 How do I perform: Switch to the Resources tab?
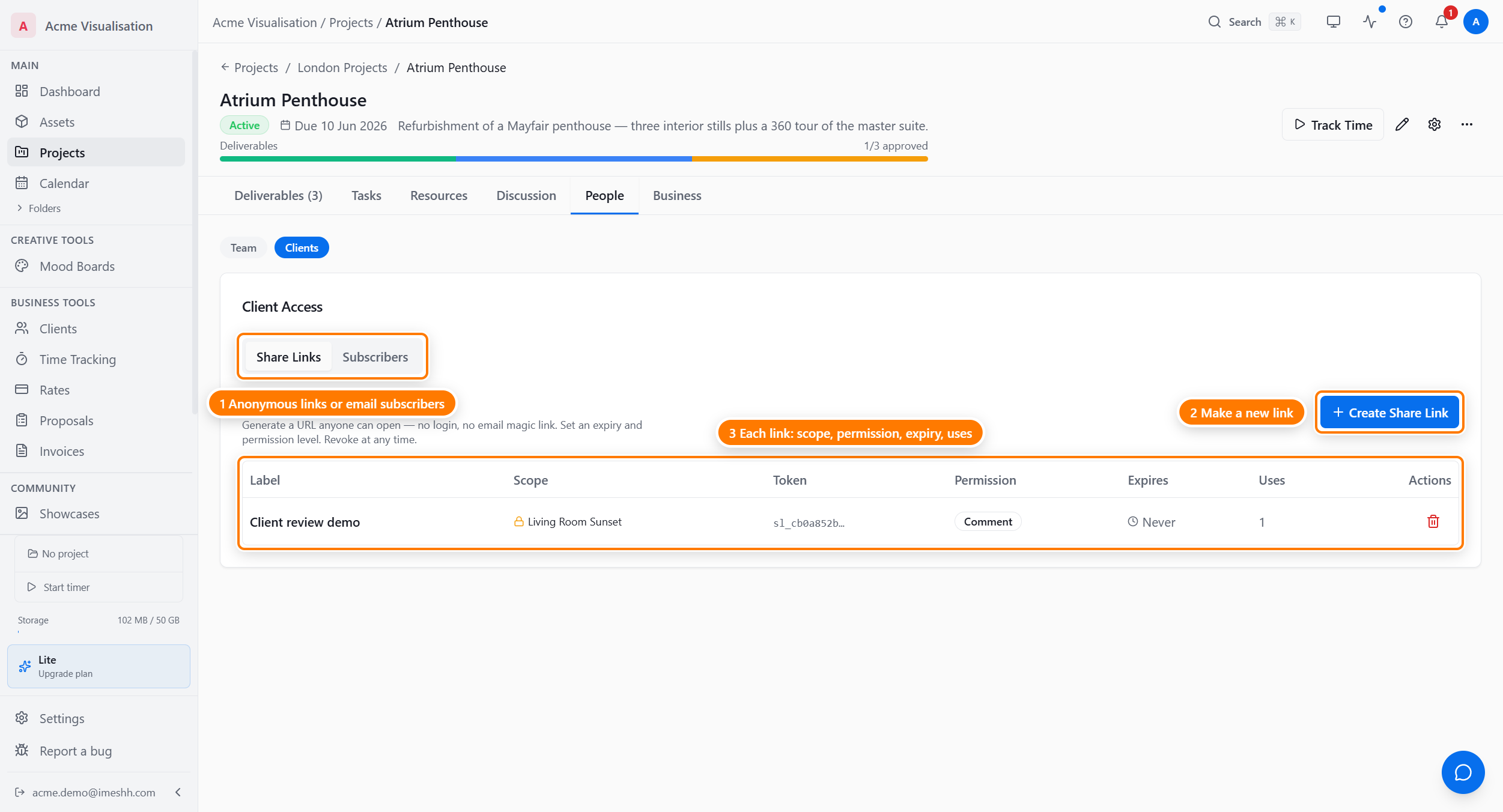tap(439, 195)
